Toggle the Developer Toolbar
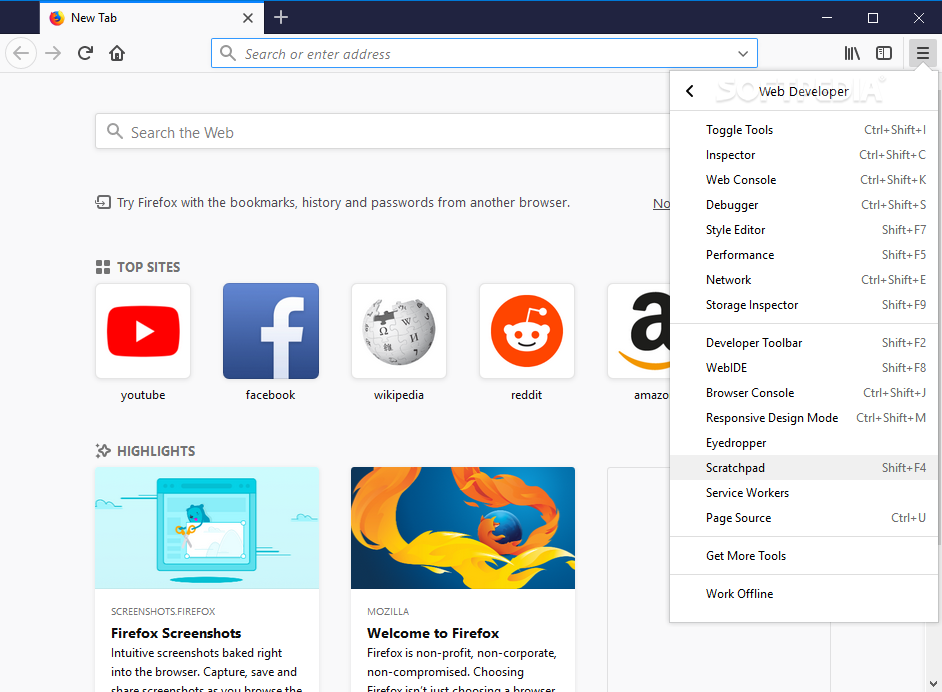The image size is (942, 692). [x=754, y=343]
